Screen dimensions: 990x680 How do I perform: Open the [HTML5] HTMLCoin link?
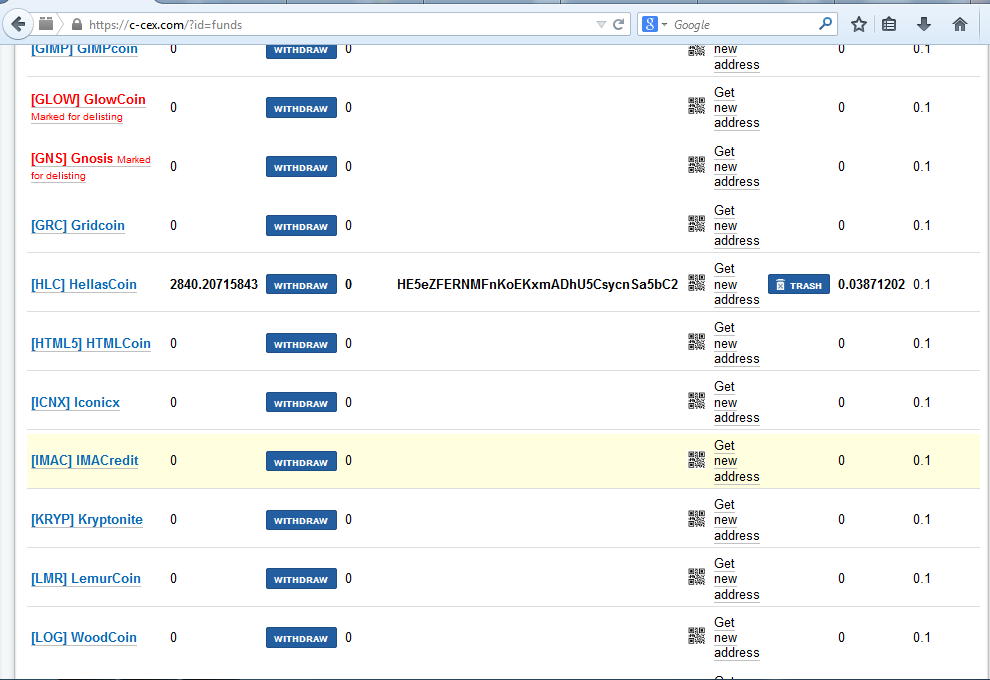pyautogui.click(x=91, y=343)
